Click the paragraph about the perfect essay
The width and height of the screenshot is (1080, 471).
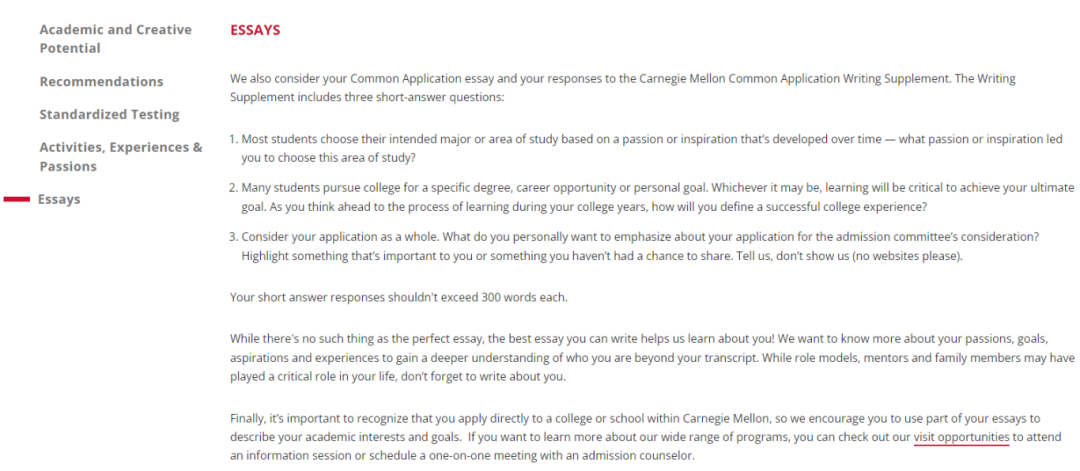click(652, 359)
